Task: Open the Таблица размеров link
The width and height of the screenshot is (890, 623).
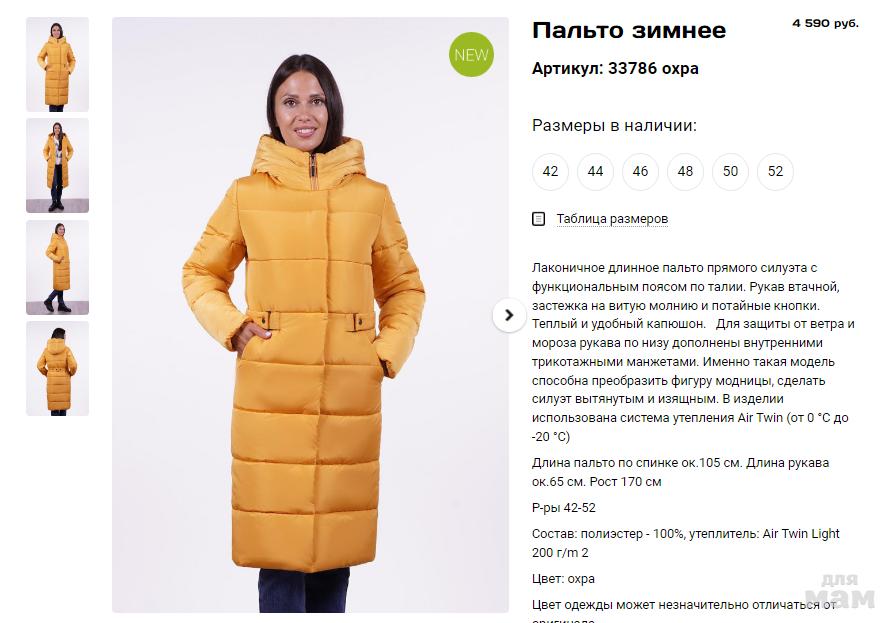Action: coord(612,219)
